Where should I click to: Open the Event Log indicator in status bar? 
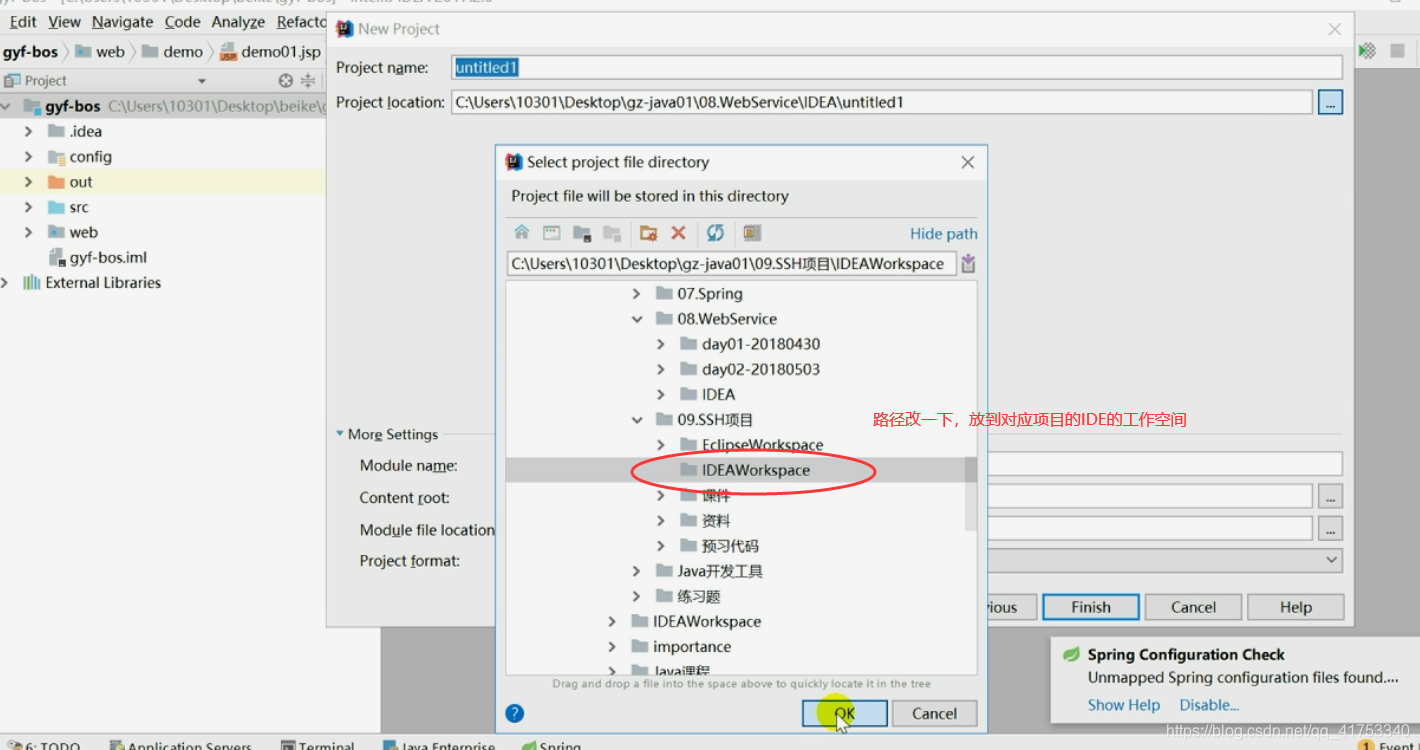click(x=1387, y=744)
